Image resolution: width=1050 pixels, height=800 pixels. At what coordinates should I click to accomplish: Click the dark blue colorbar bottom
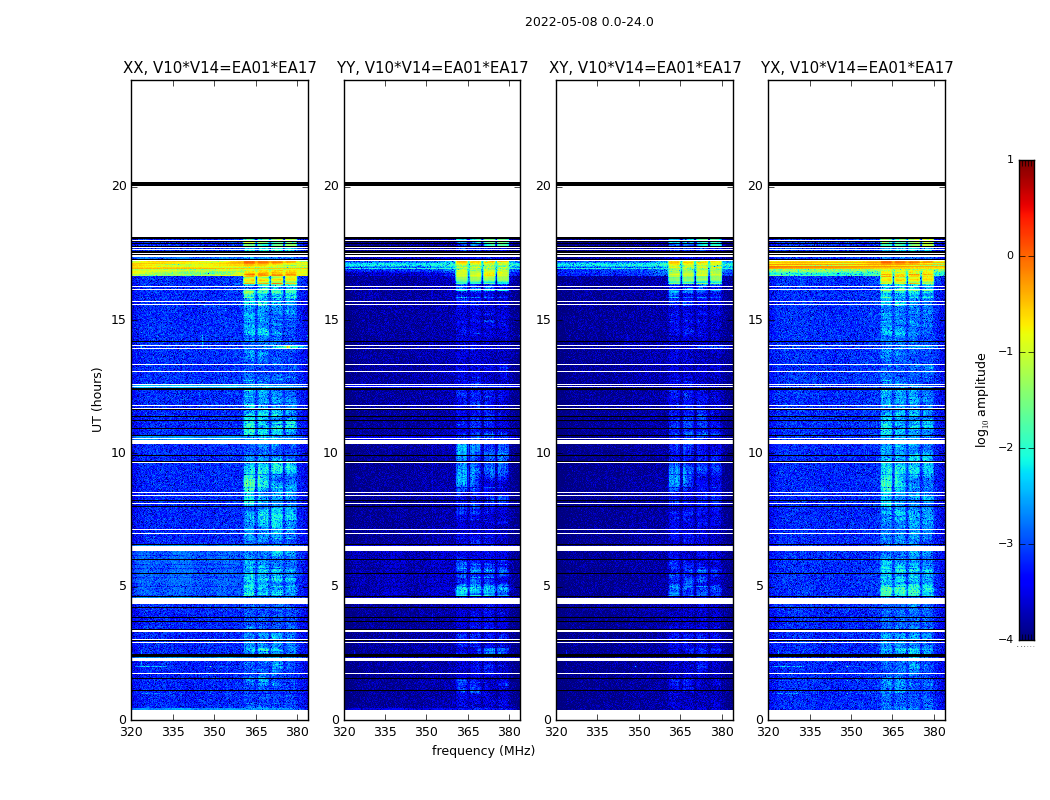point(1027,629)
